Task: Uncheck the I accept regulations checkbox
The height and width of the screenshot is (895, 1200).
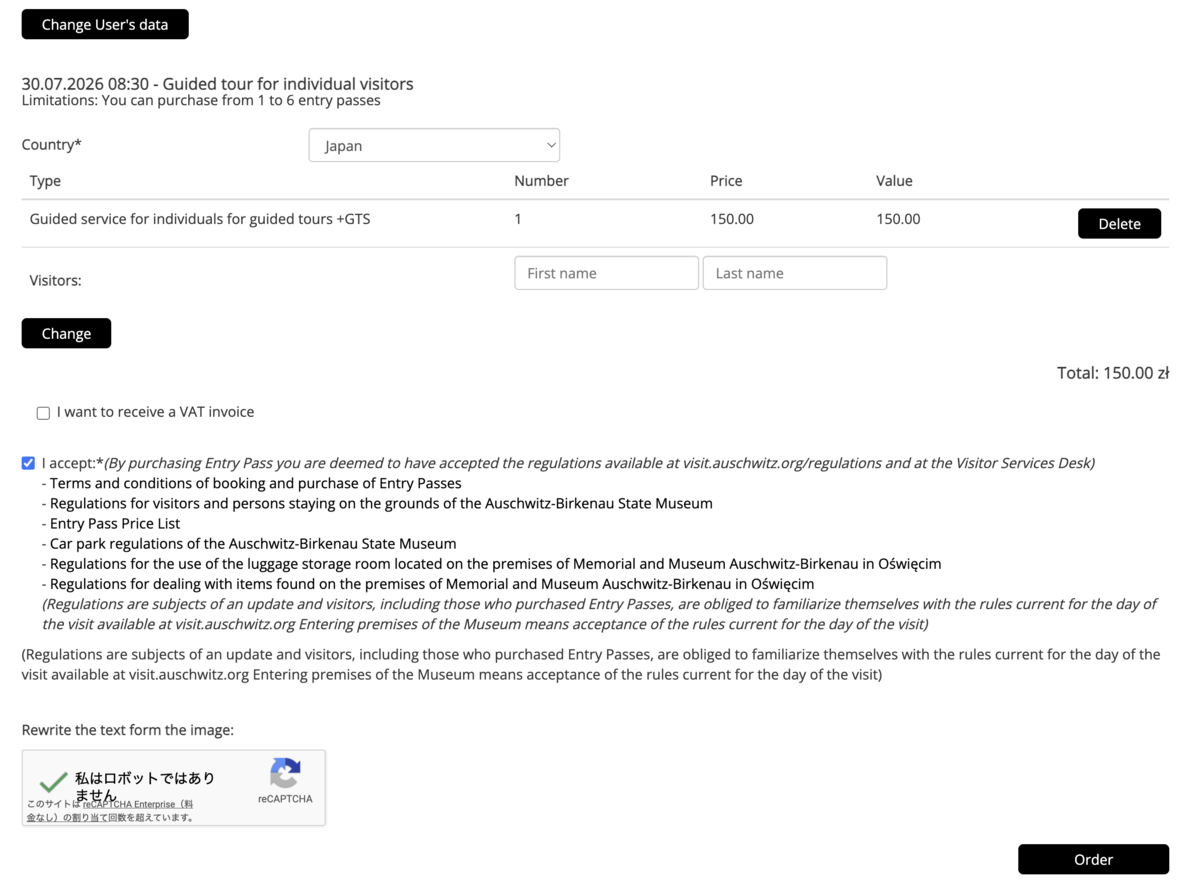Action: (x=28, y=463)
